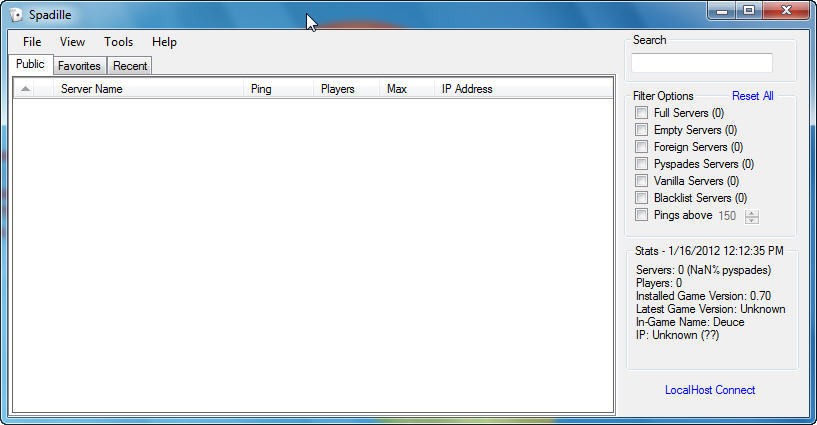Minimize the Spadille window

(x=722, y=11)
